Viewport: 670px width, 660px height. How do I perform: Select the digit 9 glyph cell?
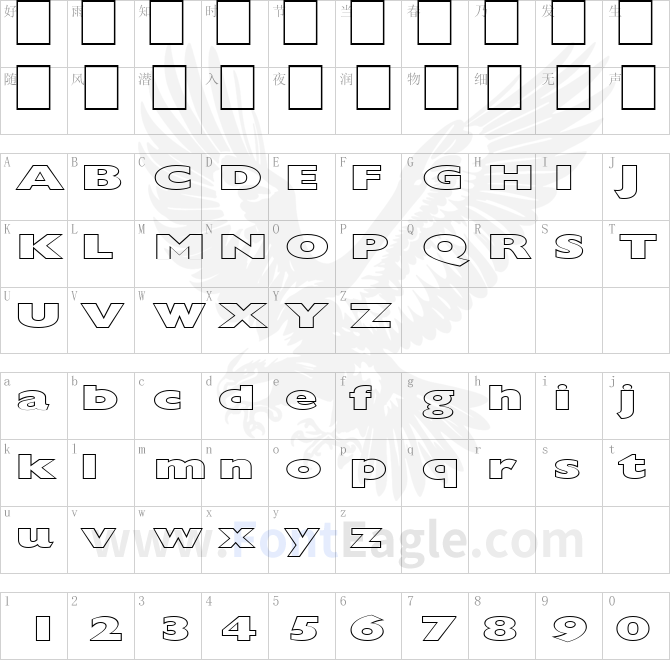(569, 626)
